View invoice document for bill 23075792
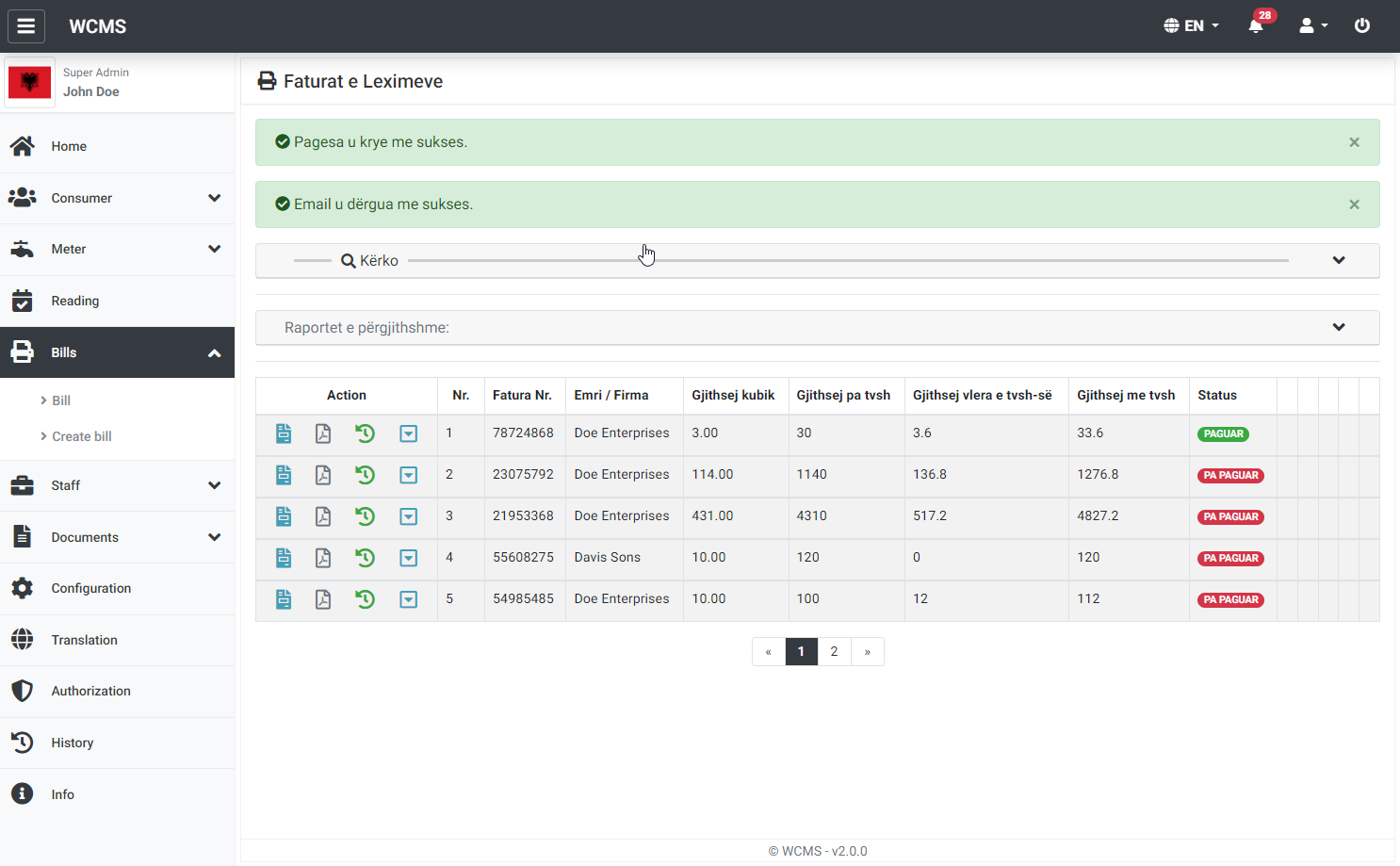 pyautogui.click(x=284, y=475)
